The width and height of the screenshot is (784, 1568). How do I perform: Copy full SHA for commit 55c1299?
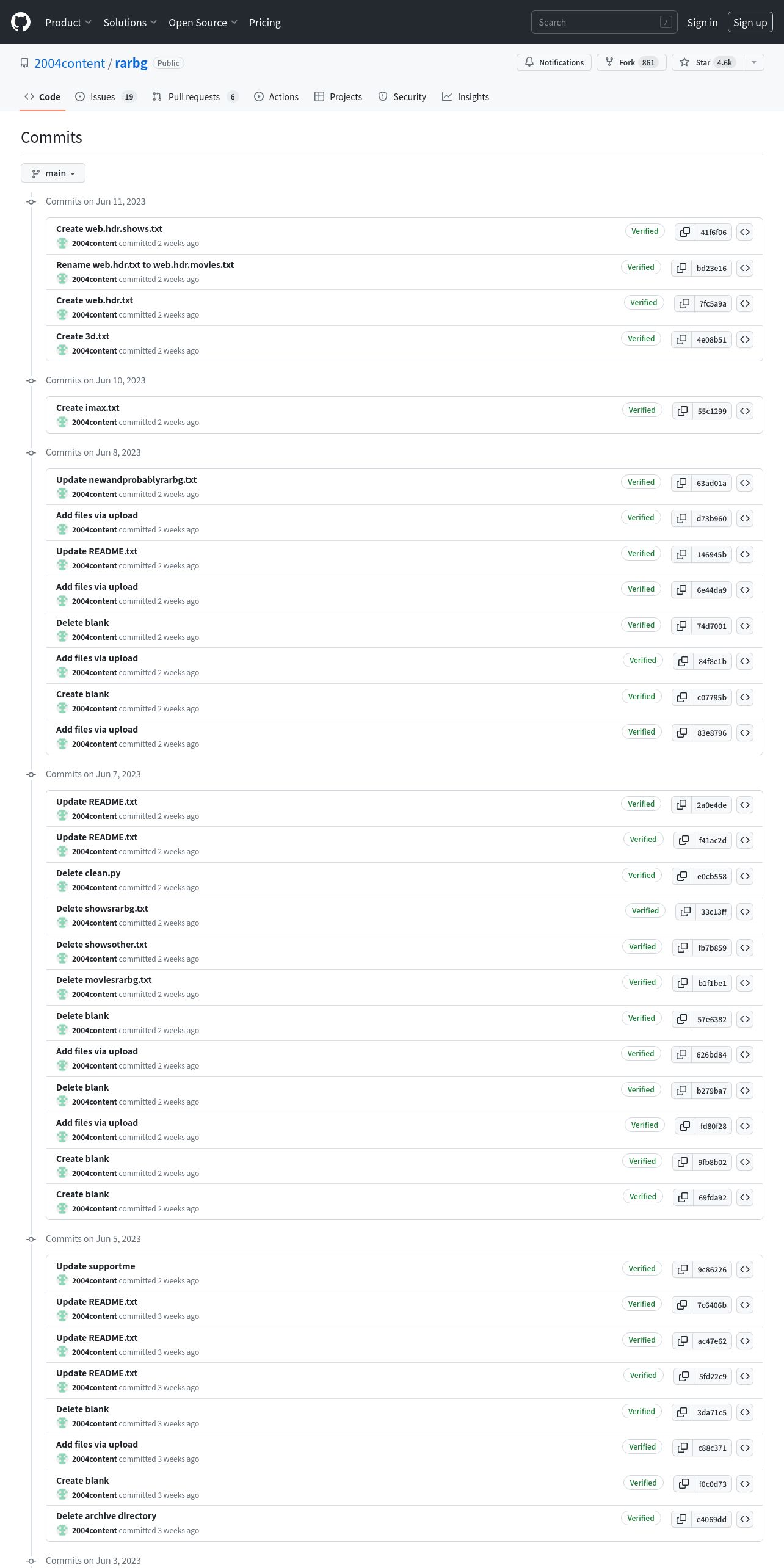coord(683,411)
